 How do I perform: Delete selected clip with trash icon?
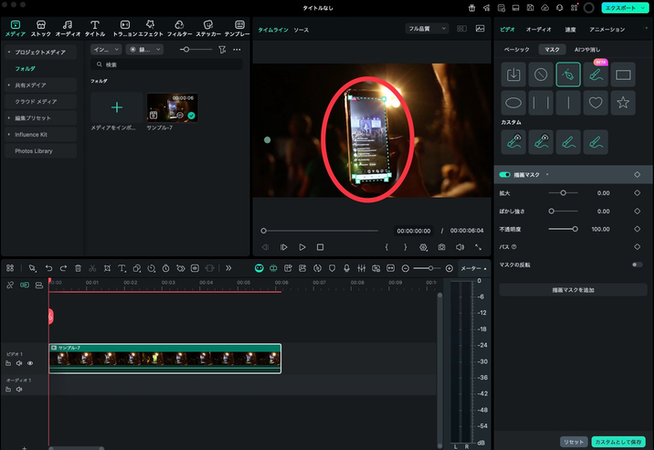[78, 268]
